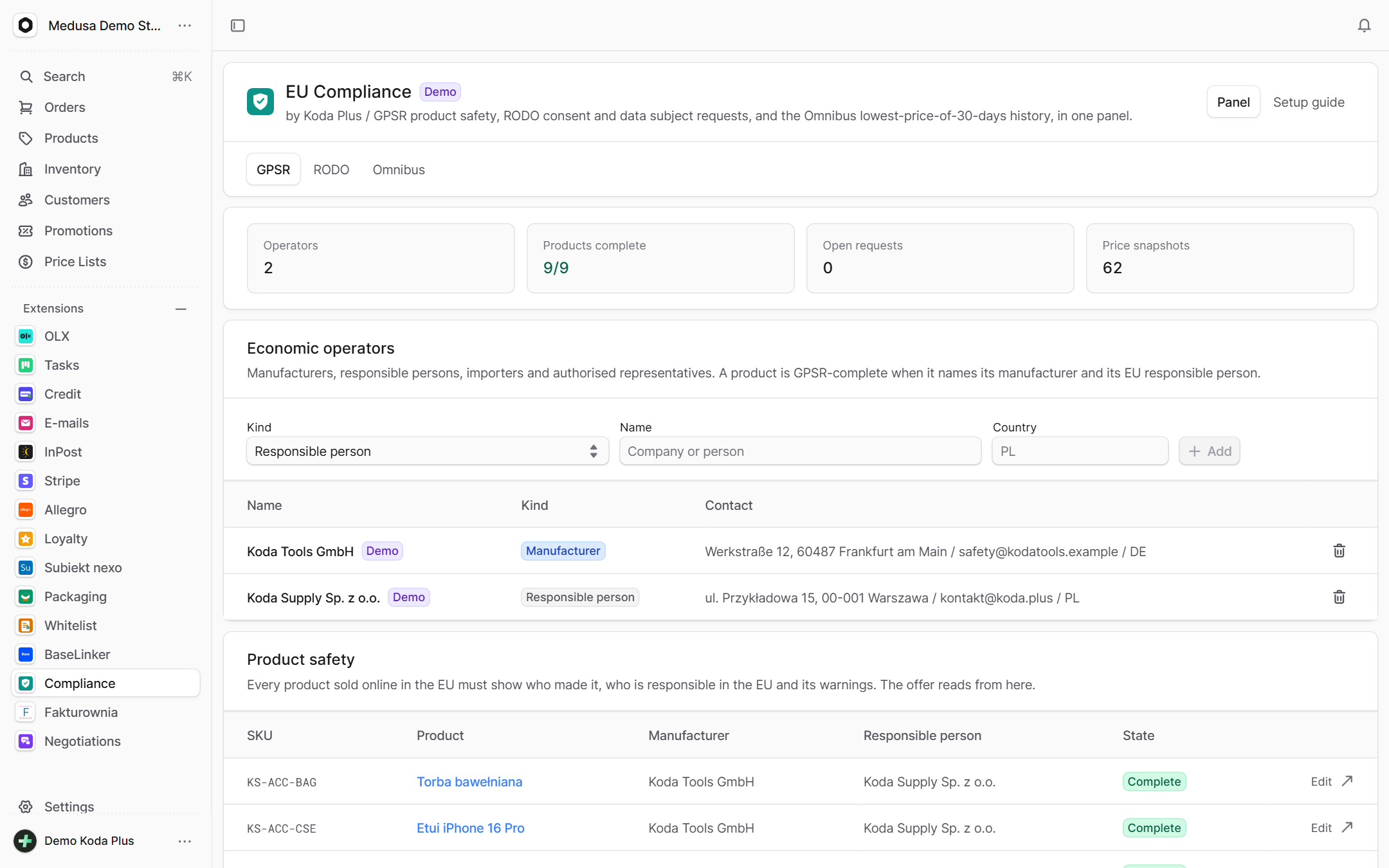The width and height of the screenshot is (1389, 868).
Task: Open the Subiekt nexo extension
Action: 106,568
